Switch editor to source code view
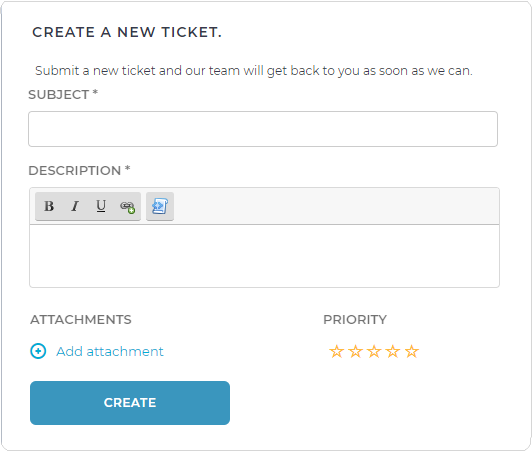This screenshot has width=532, height=451. pyautogui.click(x=160, y=206)
